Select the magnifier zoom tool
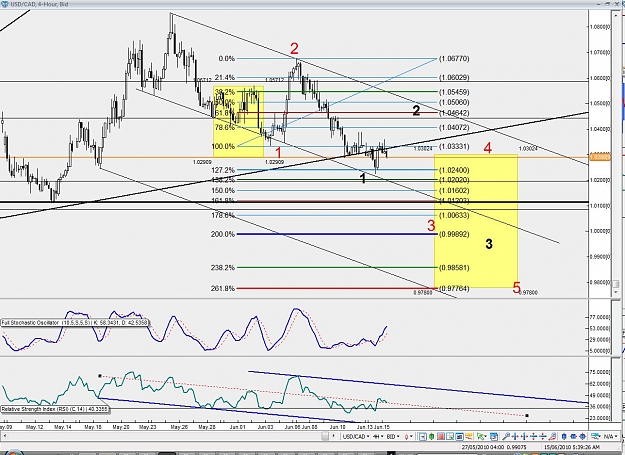Screen dimensions: 625x455 pos(506,437)
